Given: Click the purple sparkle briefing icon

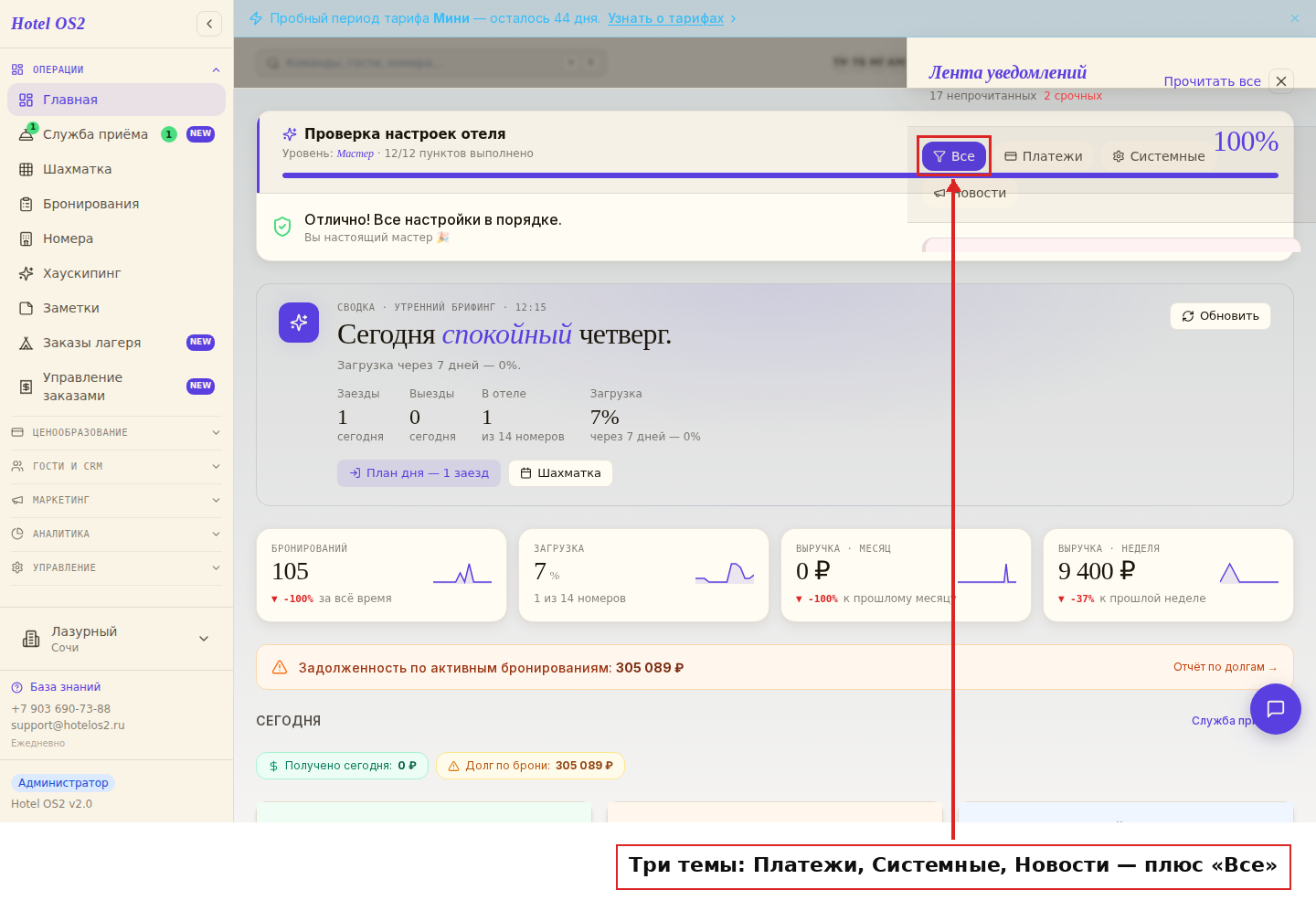Looking at the screenshot, I should point(299,323).
